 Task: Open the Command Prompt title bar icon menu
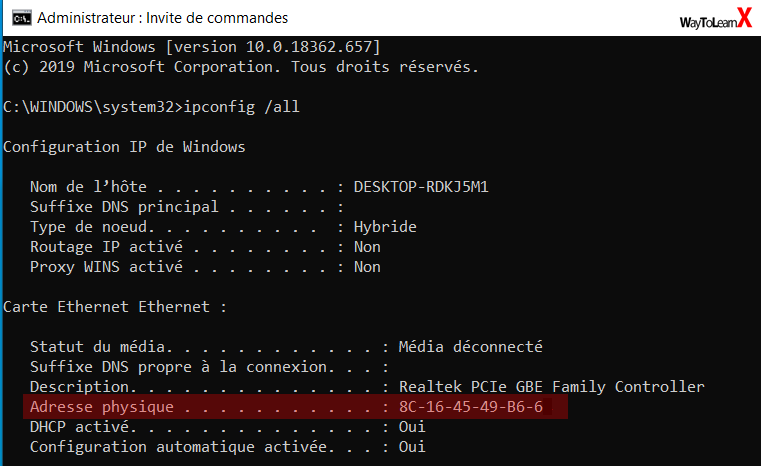(x=21, y=18)
